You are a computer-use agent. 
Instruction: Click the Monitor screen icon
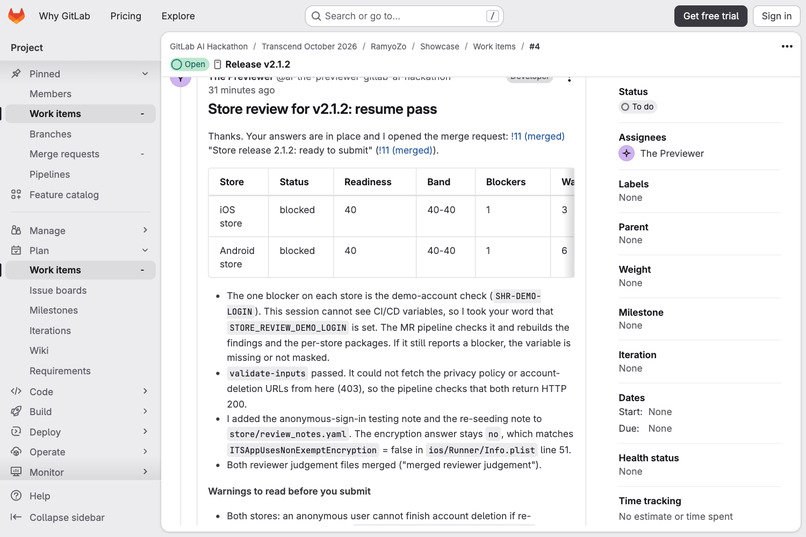tap(16, 472)
